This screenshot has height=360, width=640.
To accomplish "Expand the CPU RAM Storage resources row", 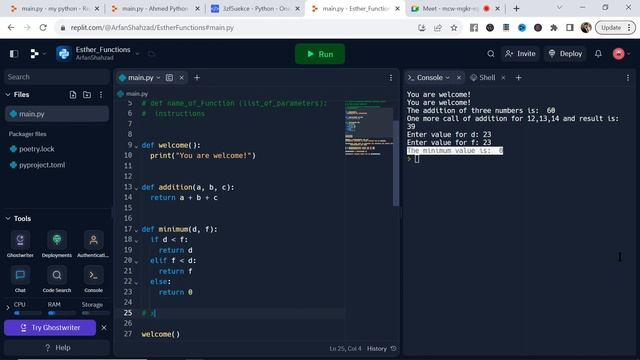I will click(x=7, y=308).
